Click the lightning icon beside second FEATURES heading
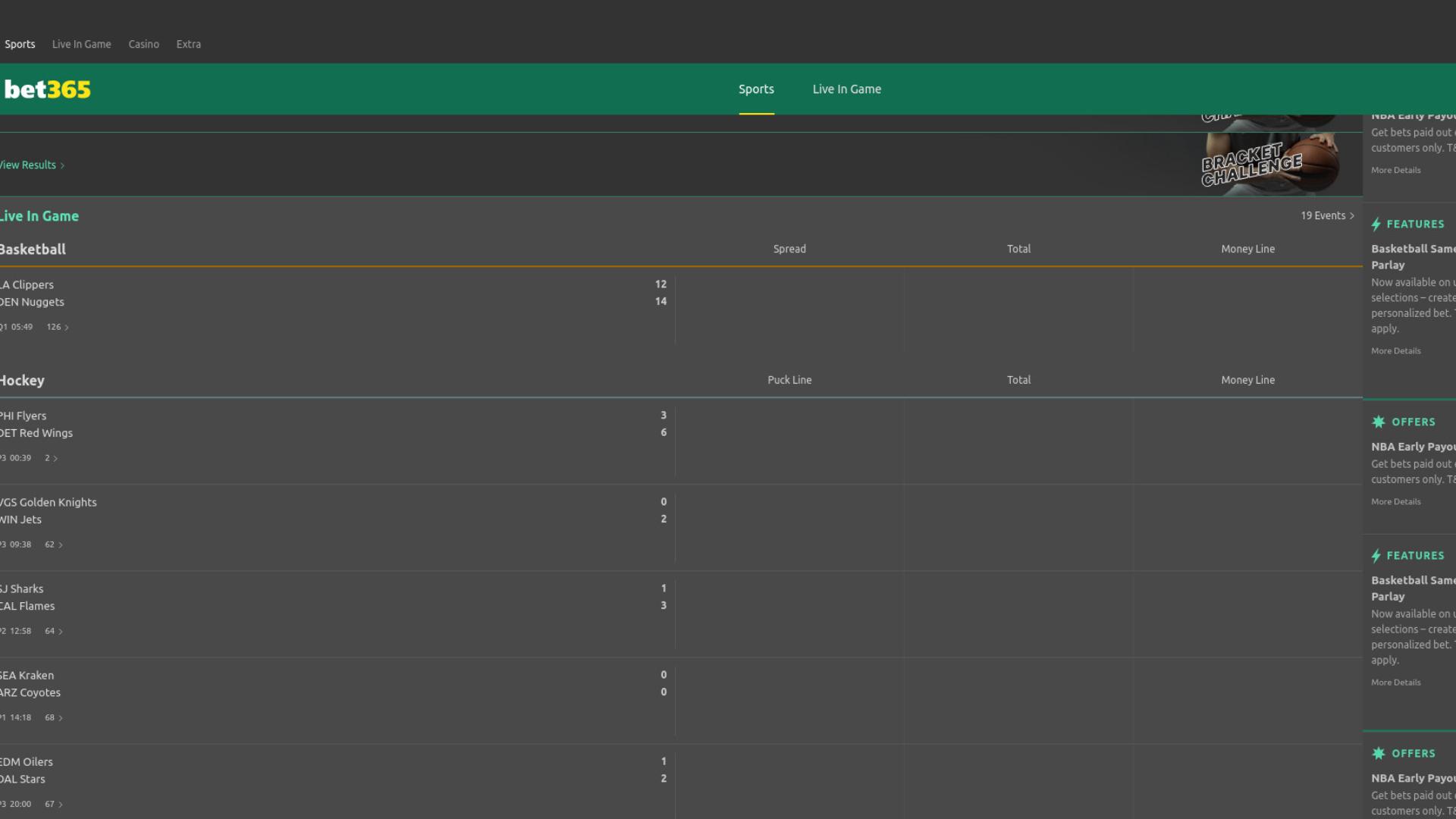The width and height of the screenshot is (1456, 819). (1376, 556)
